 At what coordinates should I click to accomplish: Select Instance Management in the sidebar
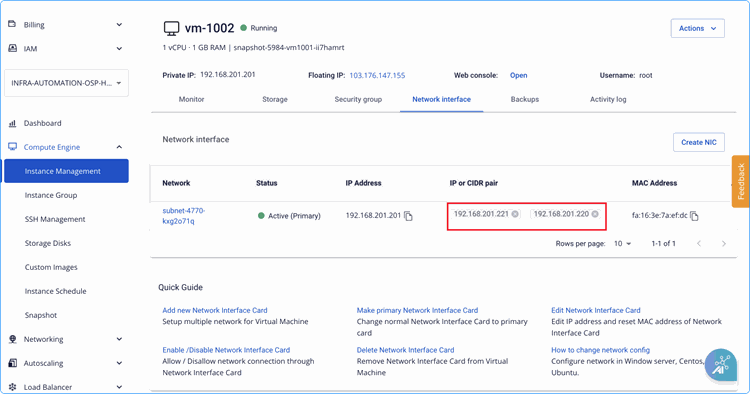click(x=66, y=171)
